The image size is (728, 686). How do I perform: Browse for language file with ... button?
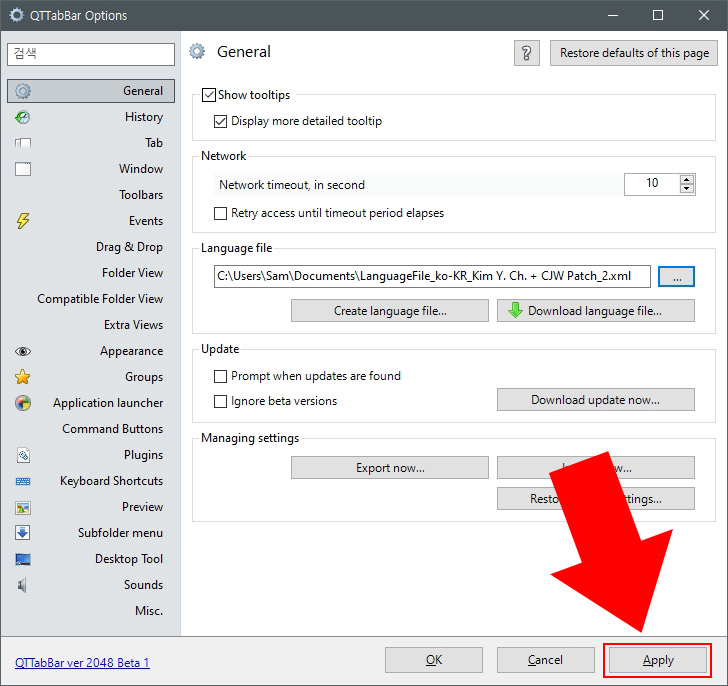[676, 277]
